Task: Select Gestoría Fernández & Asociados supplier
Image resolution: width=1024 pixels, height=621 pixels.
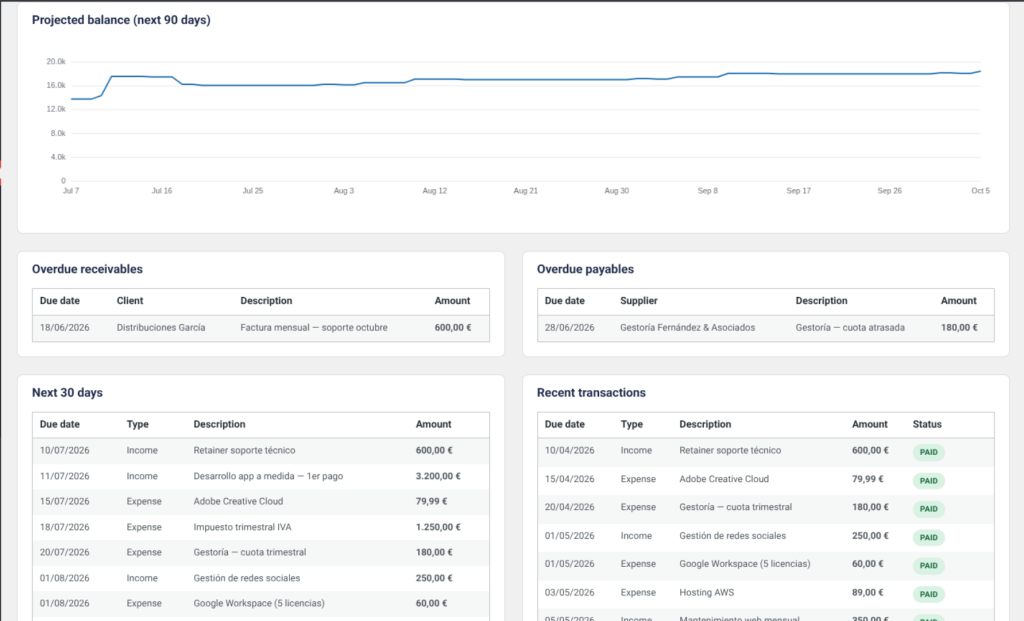Action: tap(687, 328)
